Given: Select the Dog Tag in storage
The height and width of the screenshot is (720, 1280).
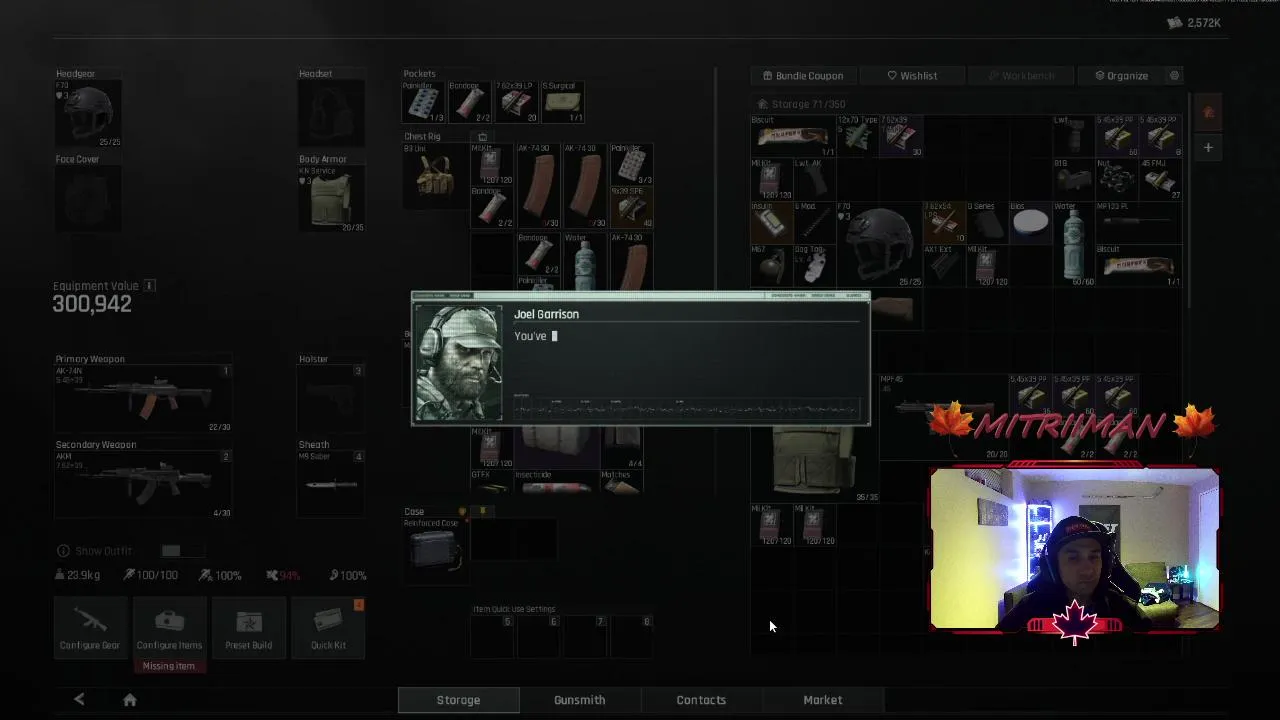Looking at the screenshot, I should coord(814,266).
